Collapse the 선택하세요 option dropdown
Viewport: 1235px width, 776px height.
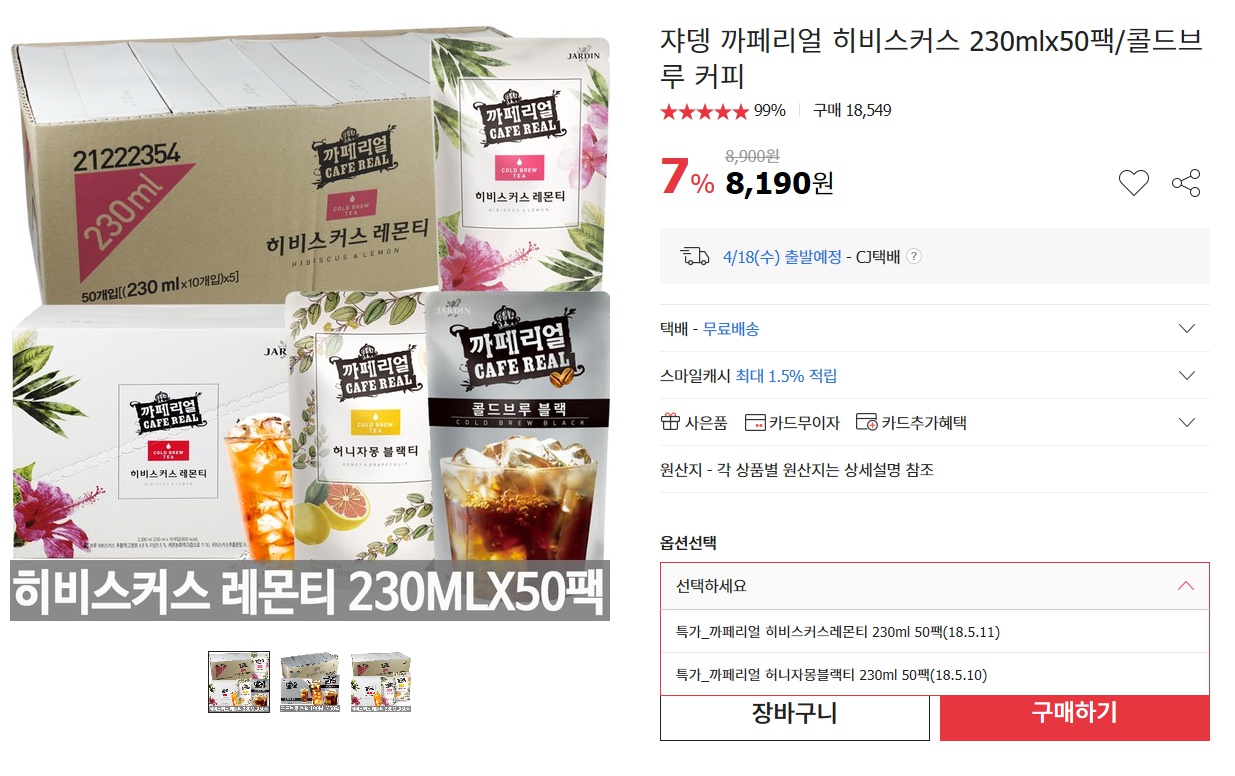pyautogui.click(x=935, y=586)
